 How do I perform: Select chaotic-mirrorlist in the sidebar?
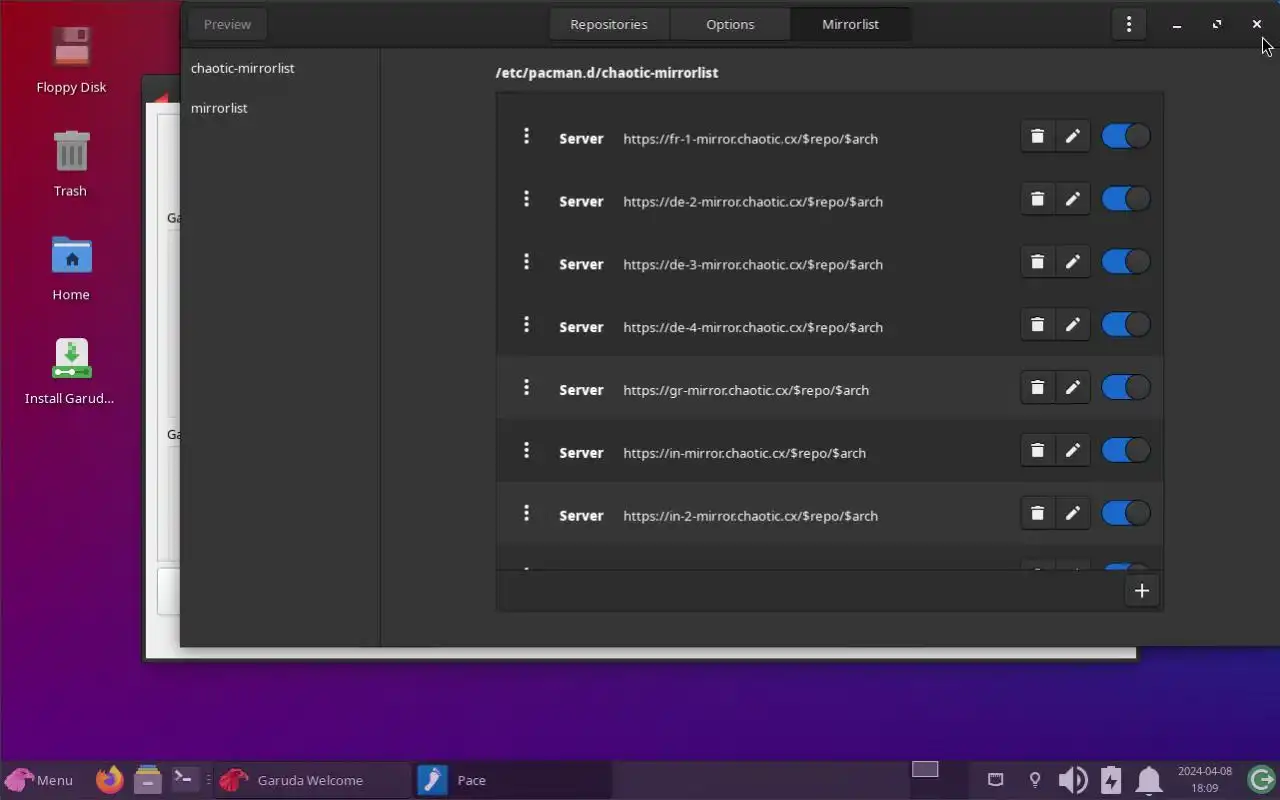click(280, 68)
